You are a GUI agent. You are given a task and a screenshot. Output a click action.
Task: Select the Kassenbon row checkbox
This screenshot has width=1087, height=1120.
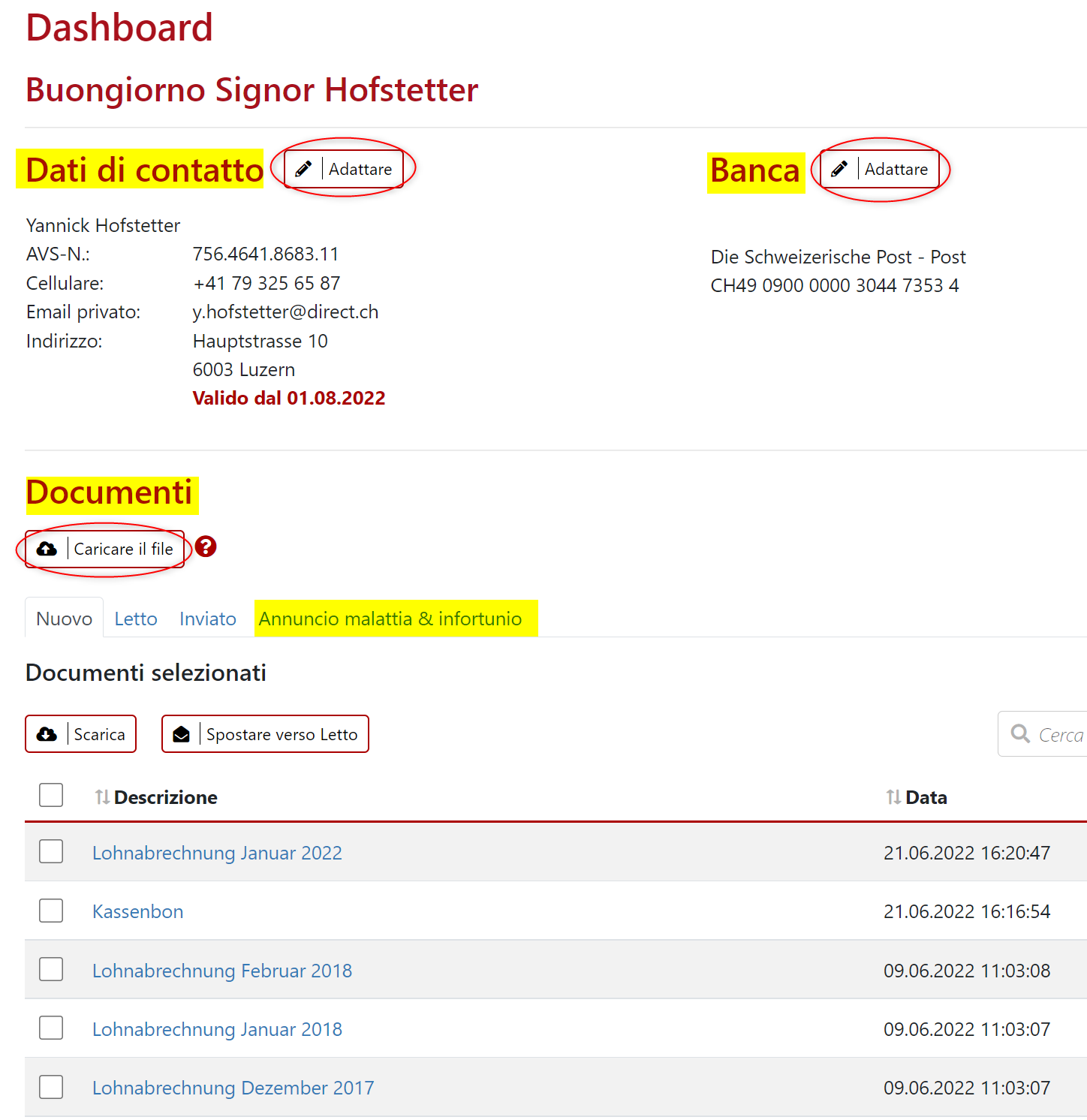coord(51,911)
